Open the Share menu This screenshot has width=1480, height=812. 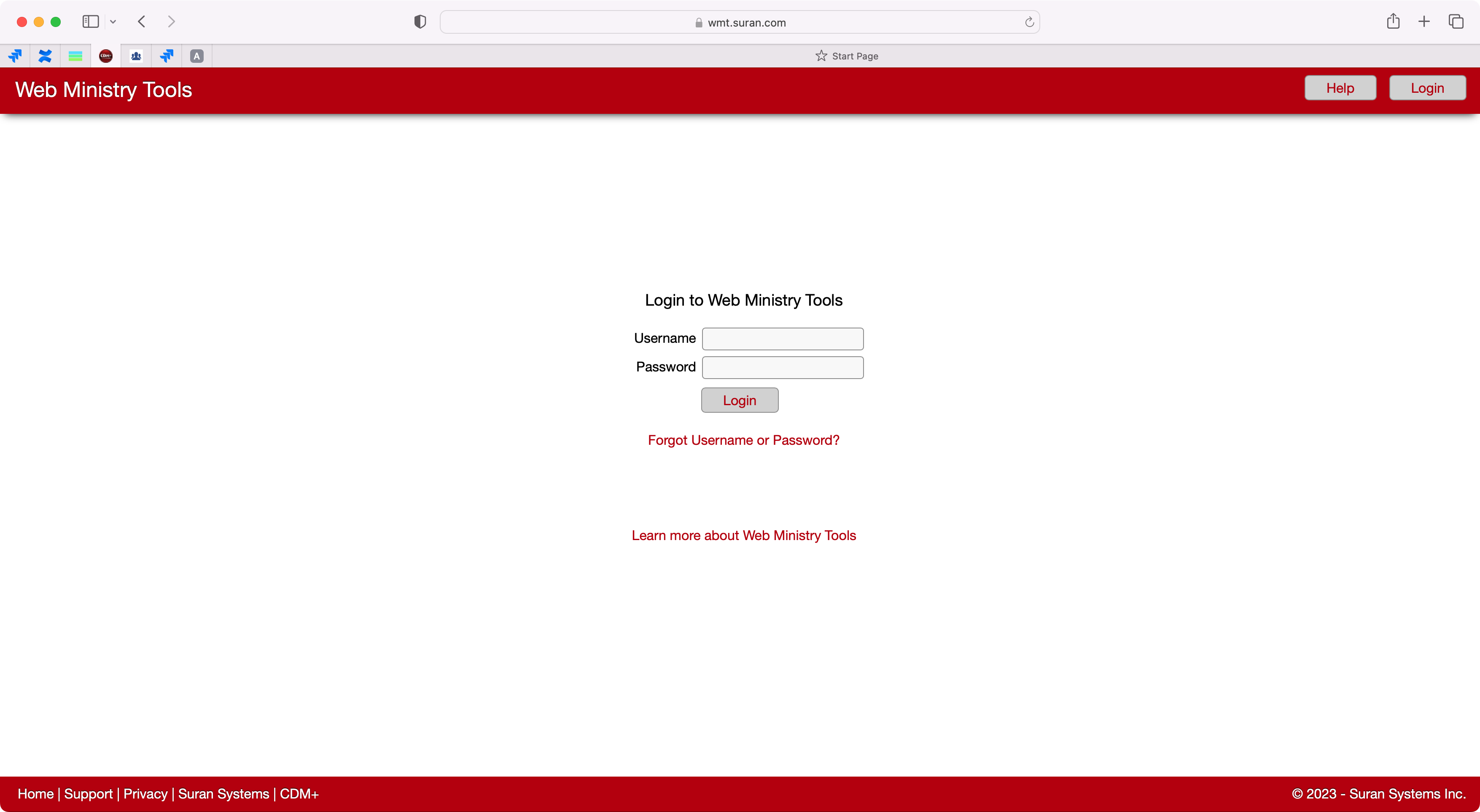pyautogui.click(x=1393, y=22)
